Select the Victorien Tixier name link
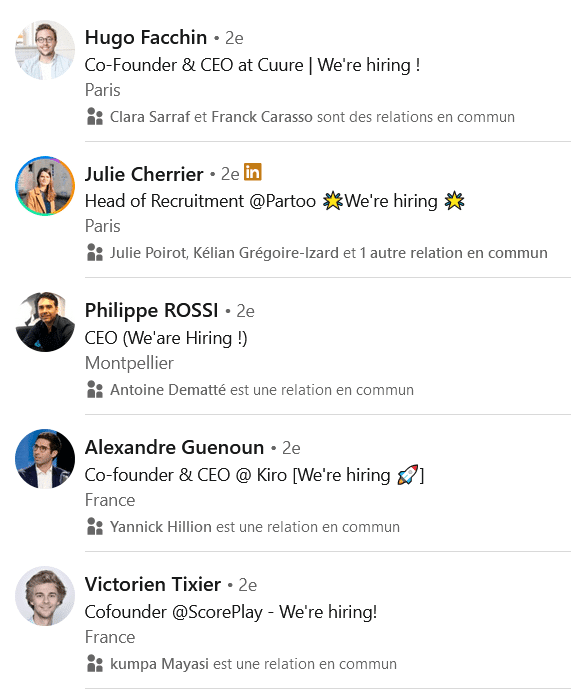 153,584
